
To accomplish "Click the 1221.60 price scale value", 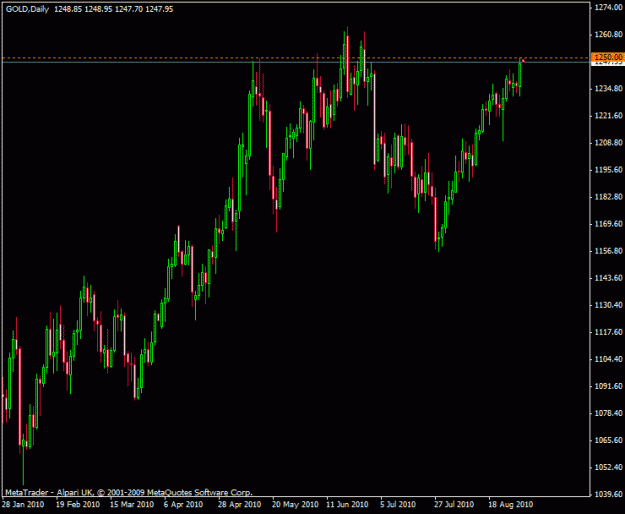I will [608, 116].
